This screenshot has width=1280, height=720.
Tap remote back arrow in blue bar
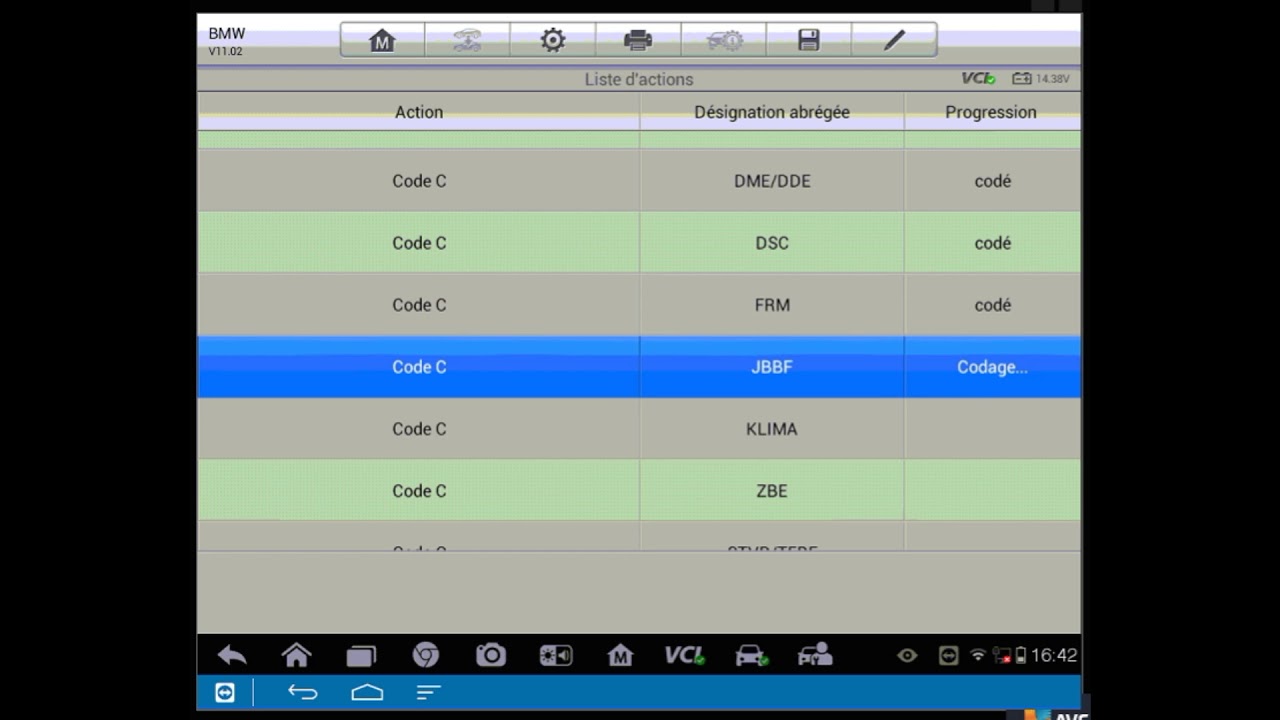pyautogui.click(x=302, y=692)
